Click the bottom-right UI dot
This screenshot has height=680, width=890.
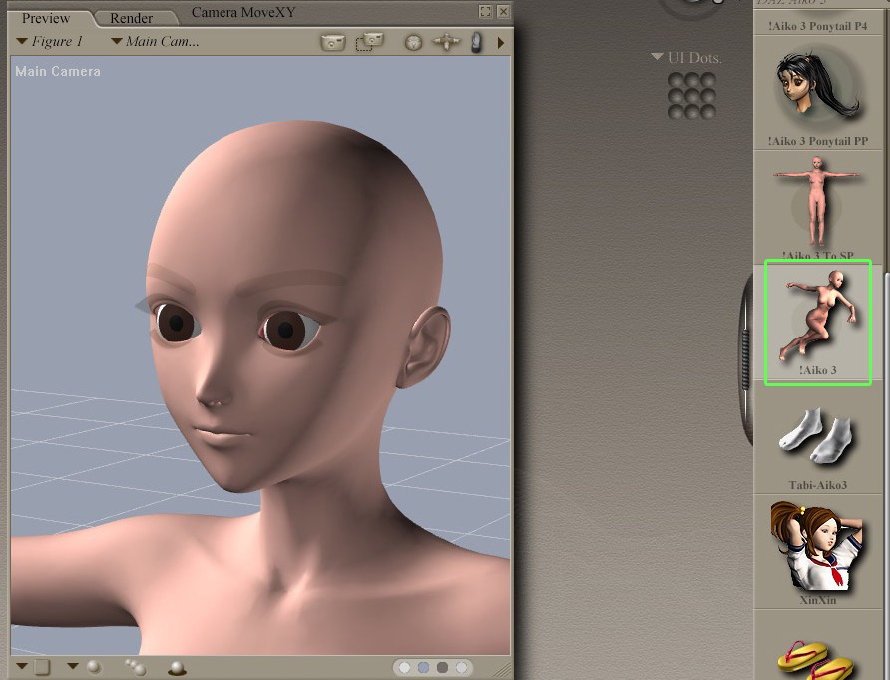point(707,112)
